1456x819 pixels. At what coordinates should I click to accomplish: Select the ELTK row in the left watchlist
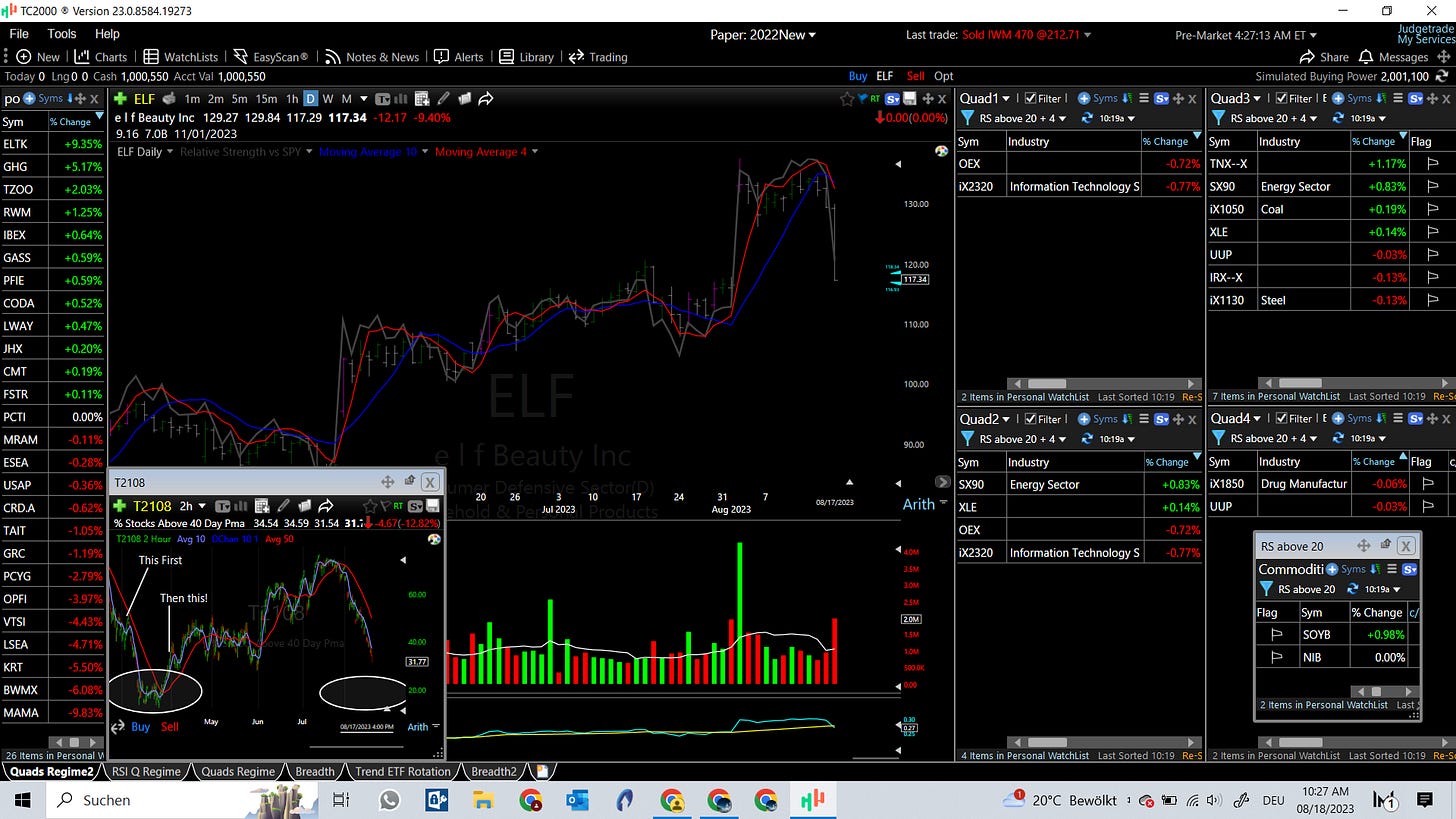[x=52, y=144]
